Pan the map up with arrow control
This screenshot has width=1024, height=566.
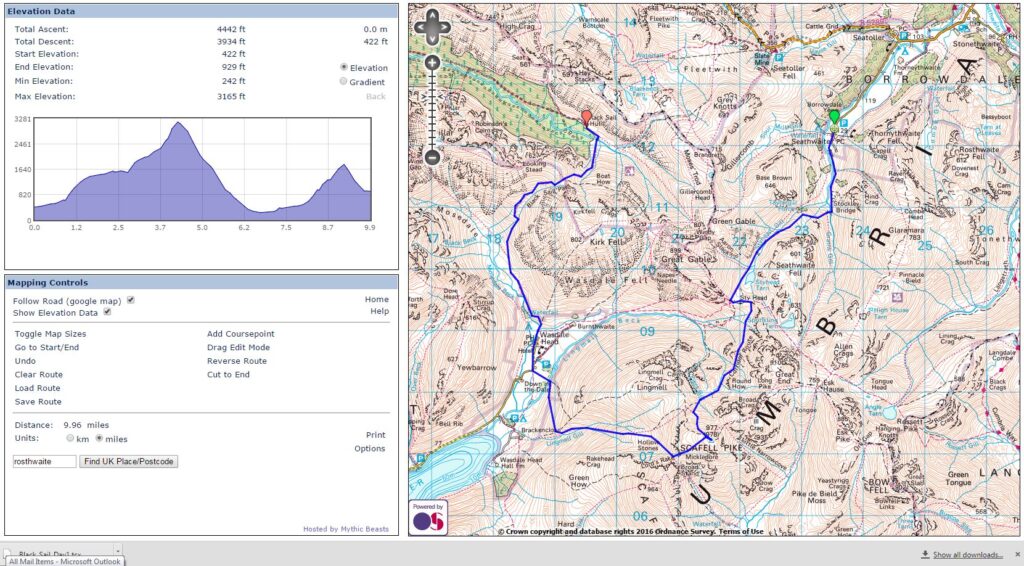point(432,17)
